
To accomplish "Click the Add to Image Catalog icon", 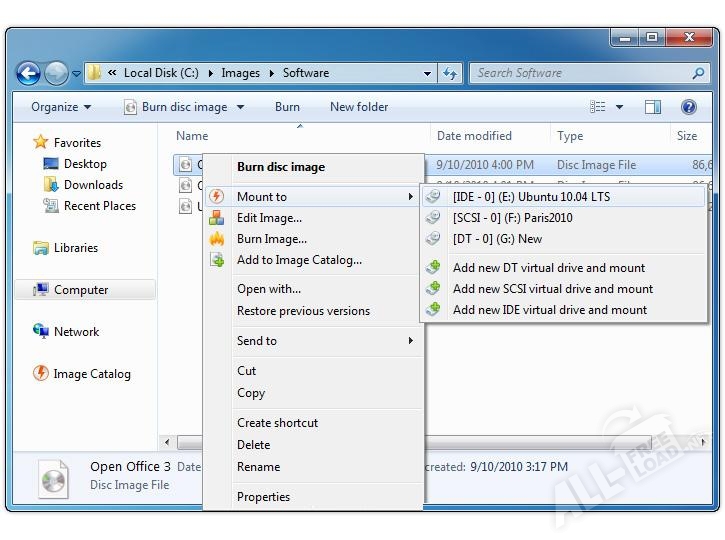I will [217, 260].
